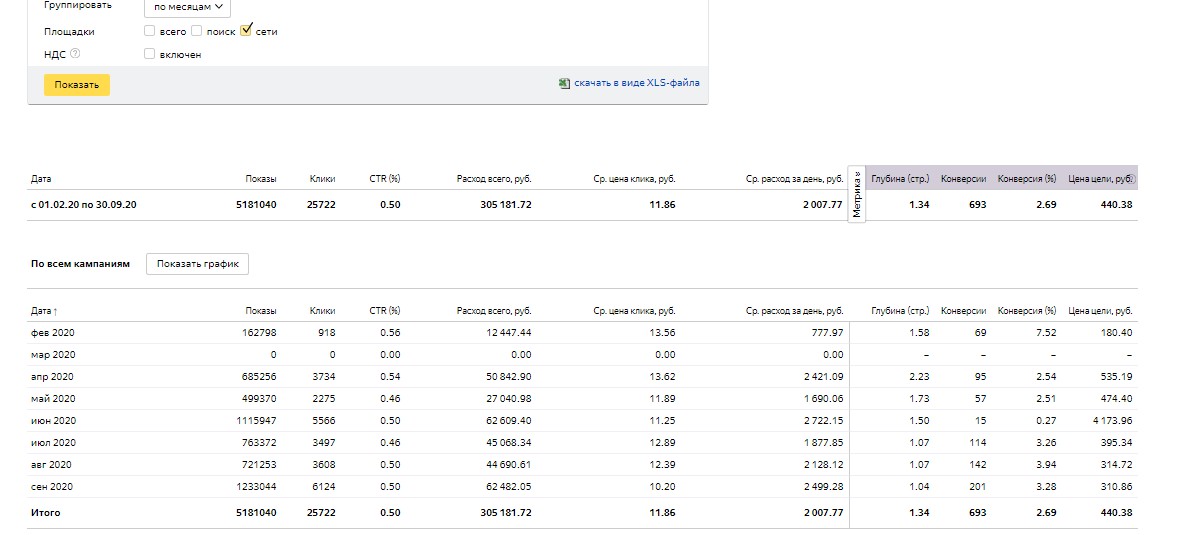1178x535 pixels.
Task: Open the 'по месяцам' grouping dropdown
Action: click(x=187, y=6)
